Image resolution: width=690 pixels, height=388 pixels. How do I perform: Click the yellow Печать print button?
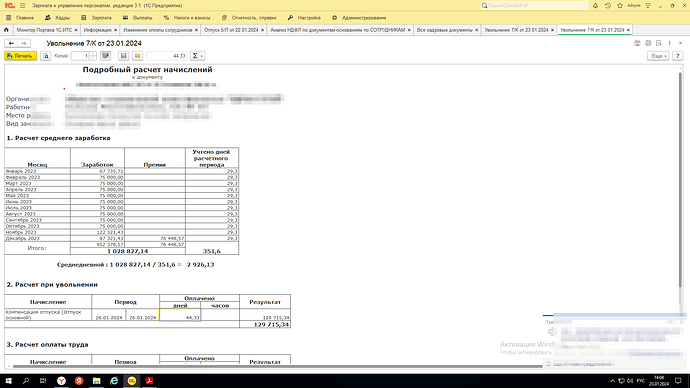click(20, 56)
